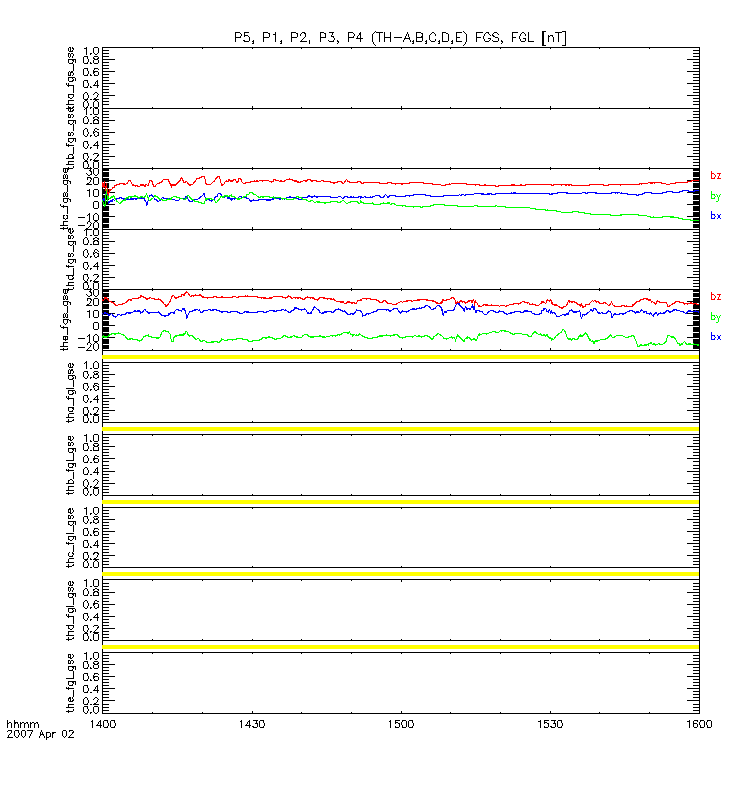This screenshot has height=800, width=750.
Task: Select the the_fgs_gse axis label
Action: tap(65, 320)
